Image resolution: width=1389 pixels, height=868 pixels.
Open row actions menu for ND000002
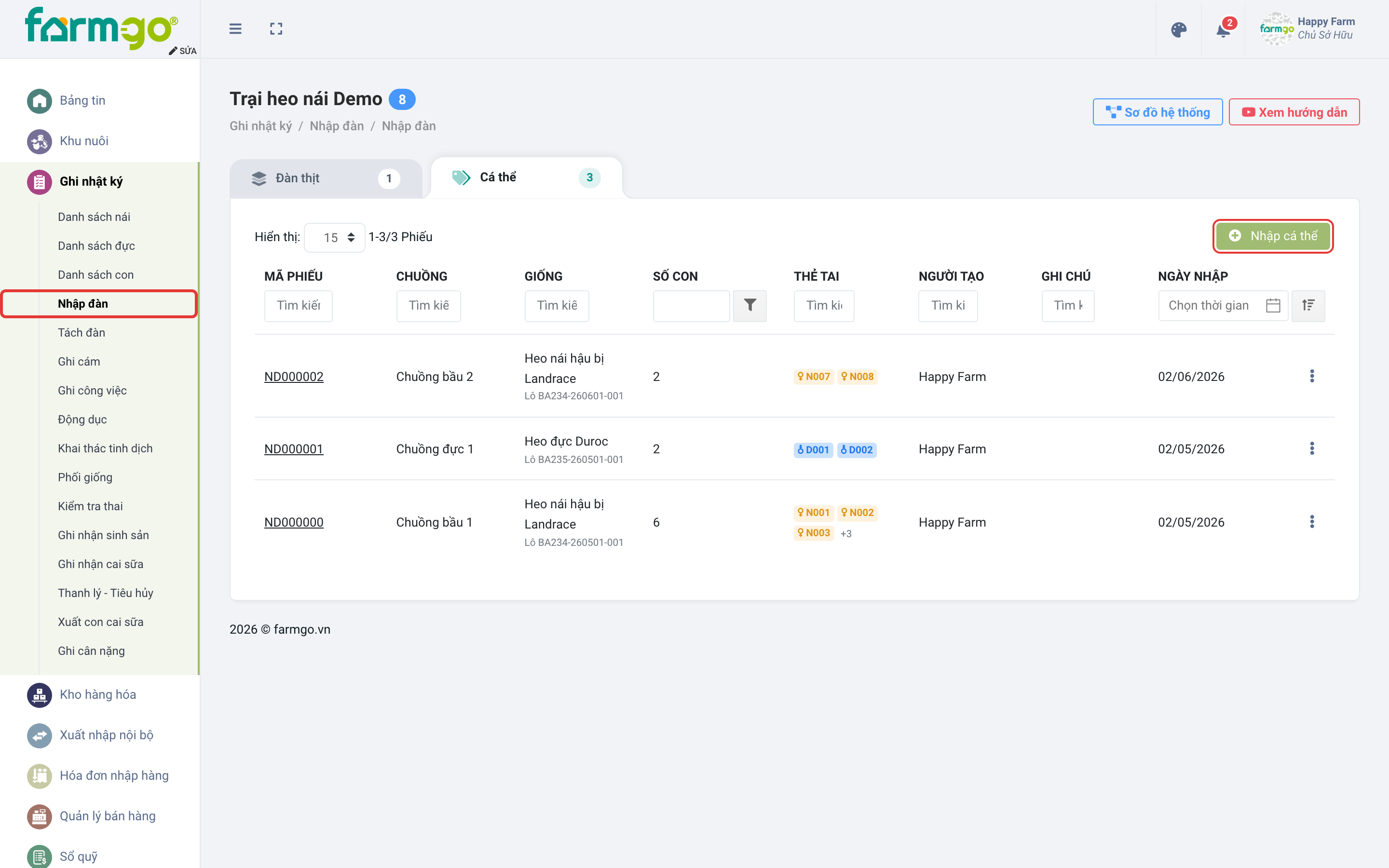[x=1311, y=376]
